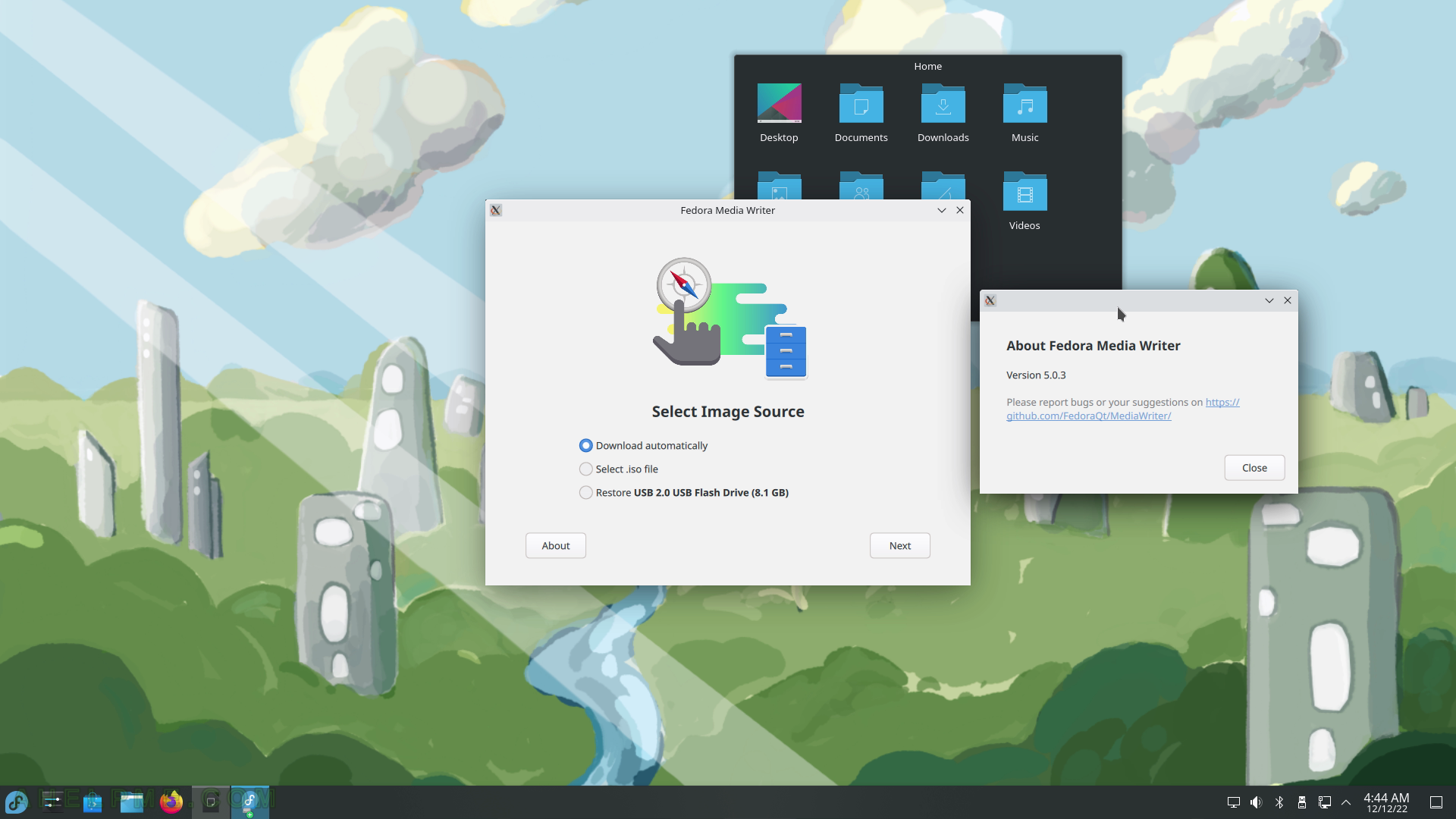
Task: Open the About dialog via About button
Action: [556, 546]
